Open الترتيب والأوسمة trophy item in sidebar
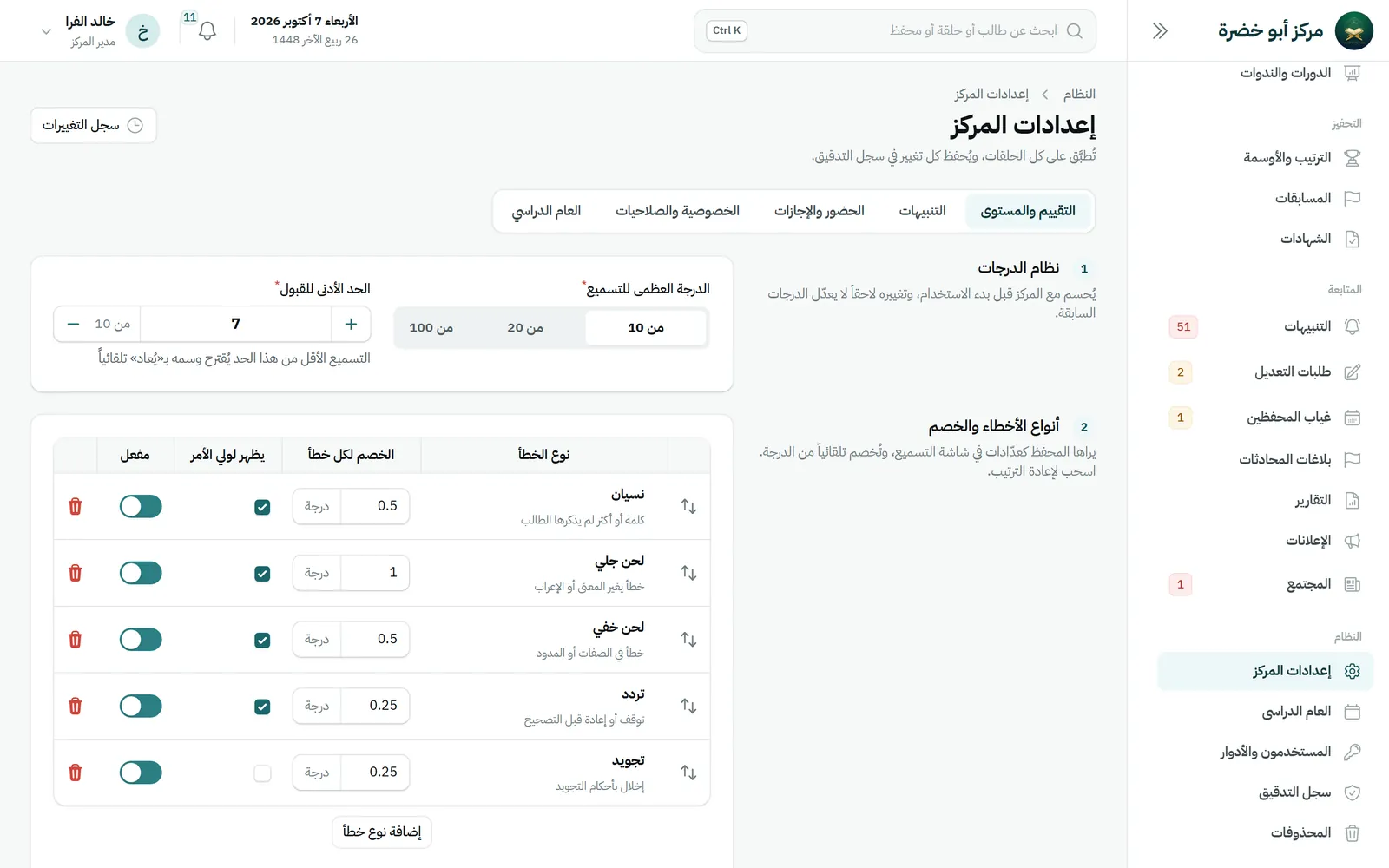Viewport: 1389px width, 868px height. [x=1265, y=158]
